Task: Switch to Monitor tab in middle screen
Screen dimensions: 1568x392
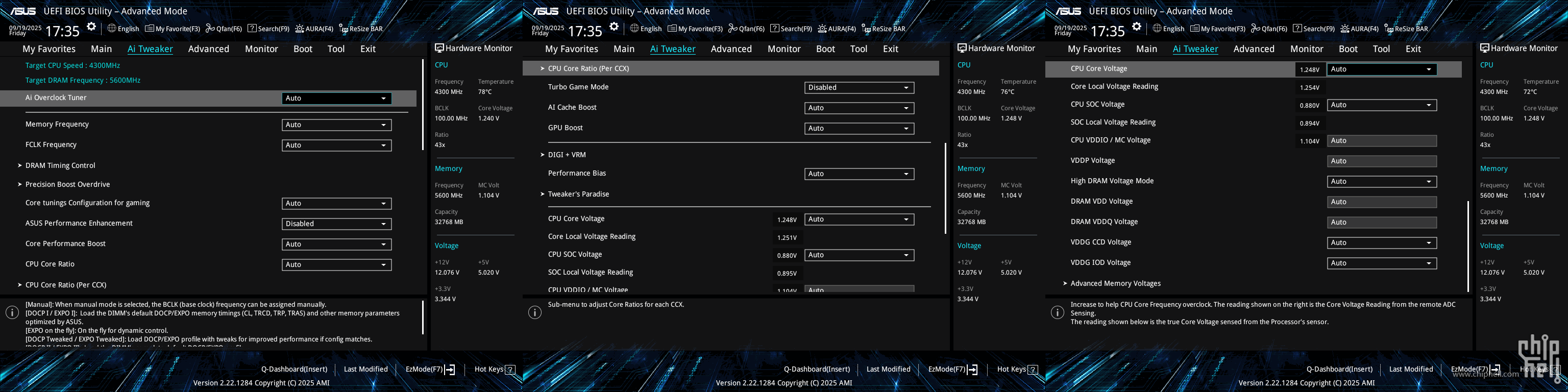Action: coord(784,48)
